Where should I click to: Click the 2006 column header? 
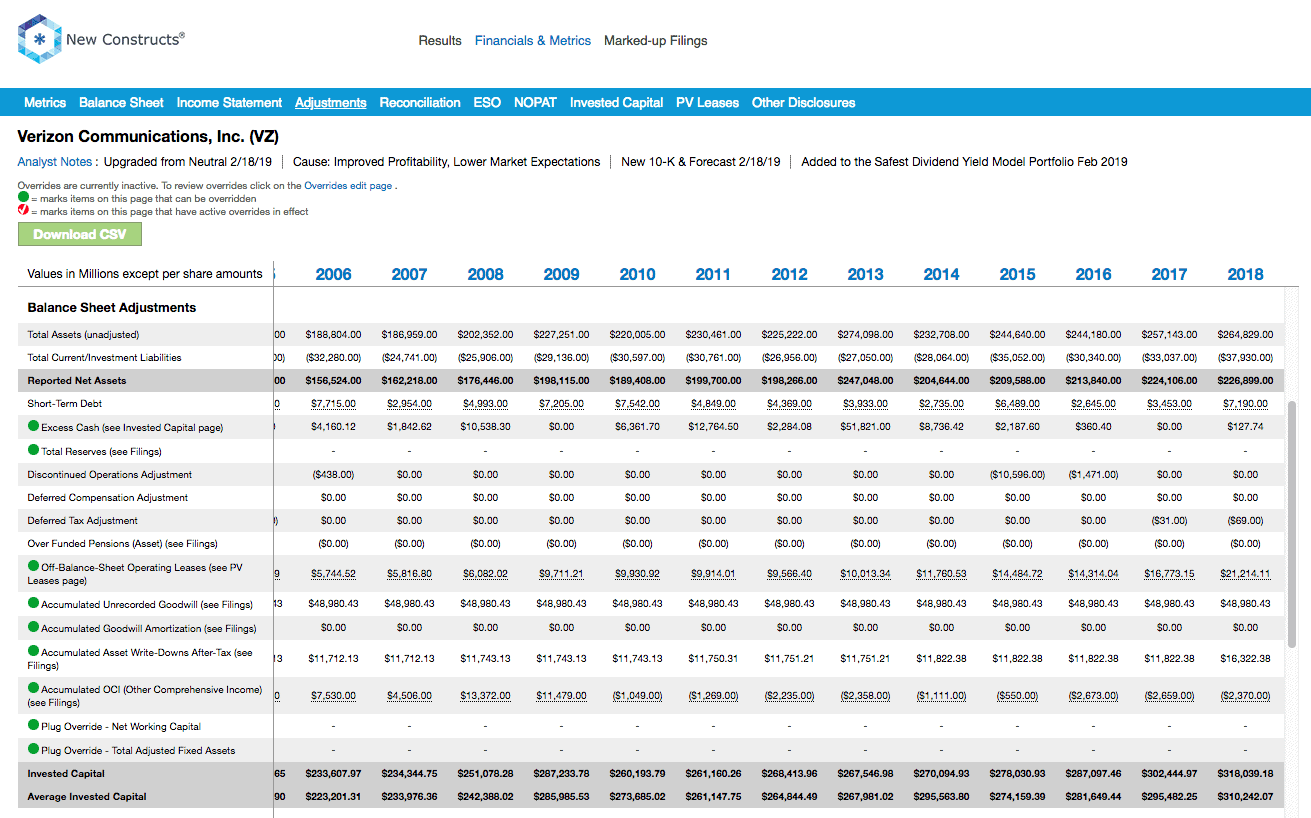pos(333,274)
